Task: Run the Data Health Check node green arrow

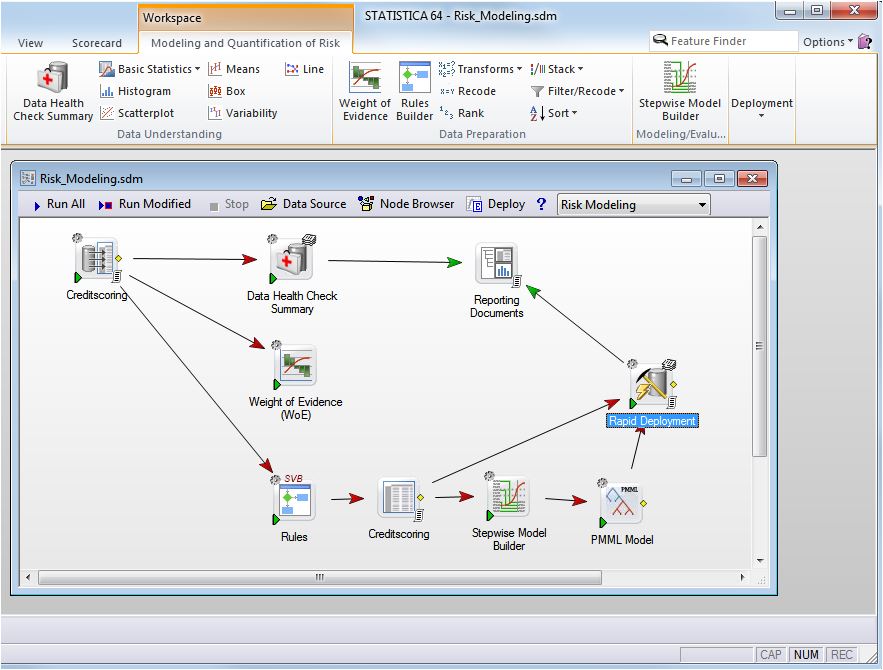Action: [273, 278]
